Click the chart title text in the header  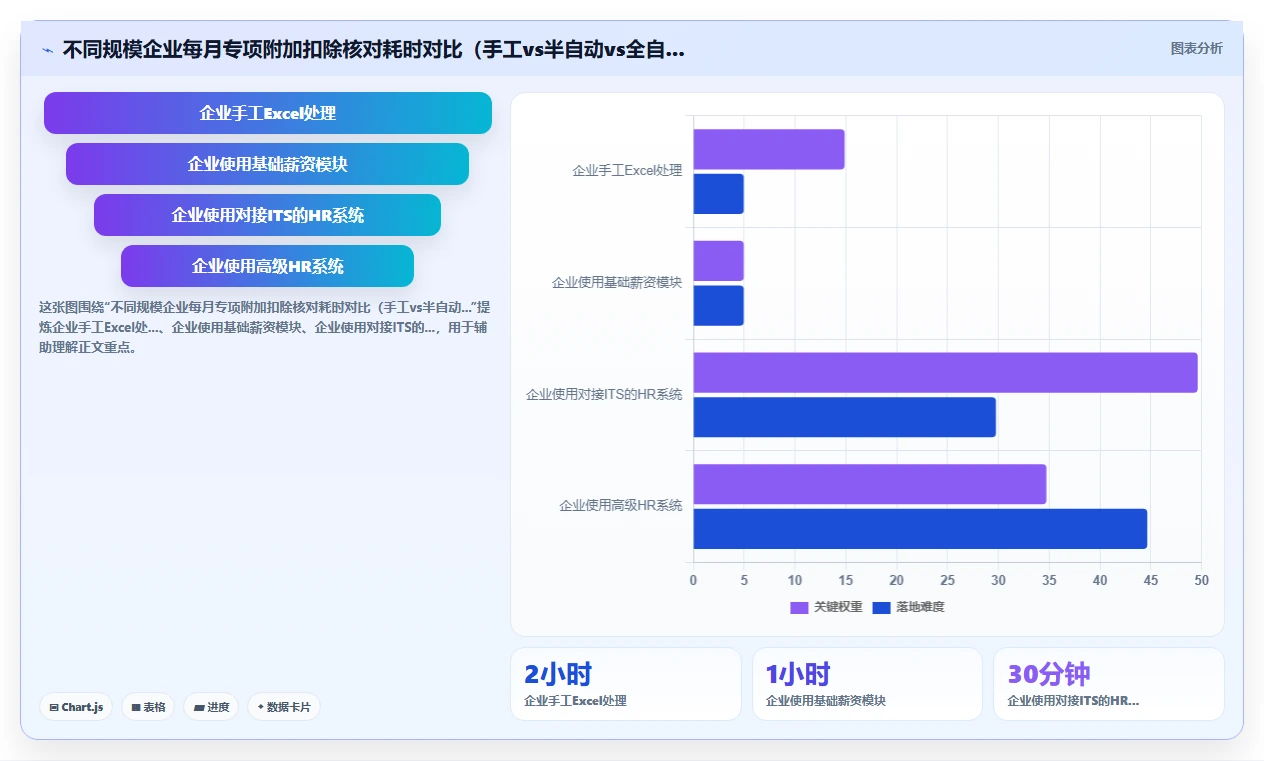pyautogui.click(x=374, y=49)
